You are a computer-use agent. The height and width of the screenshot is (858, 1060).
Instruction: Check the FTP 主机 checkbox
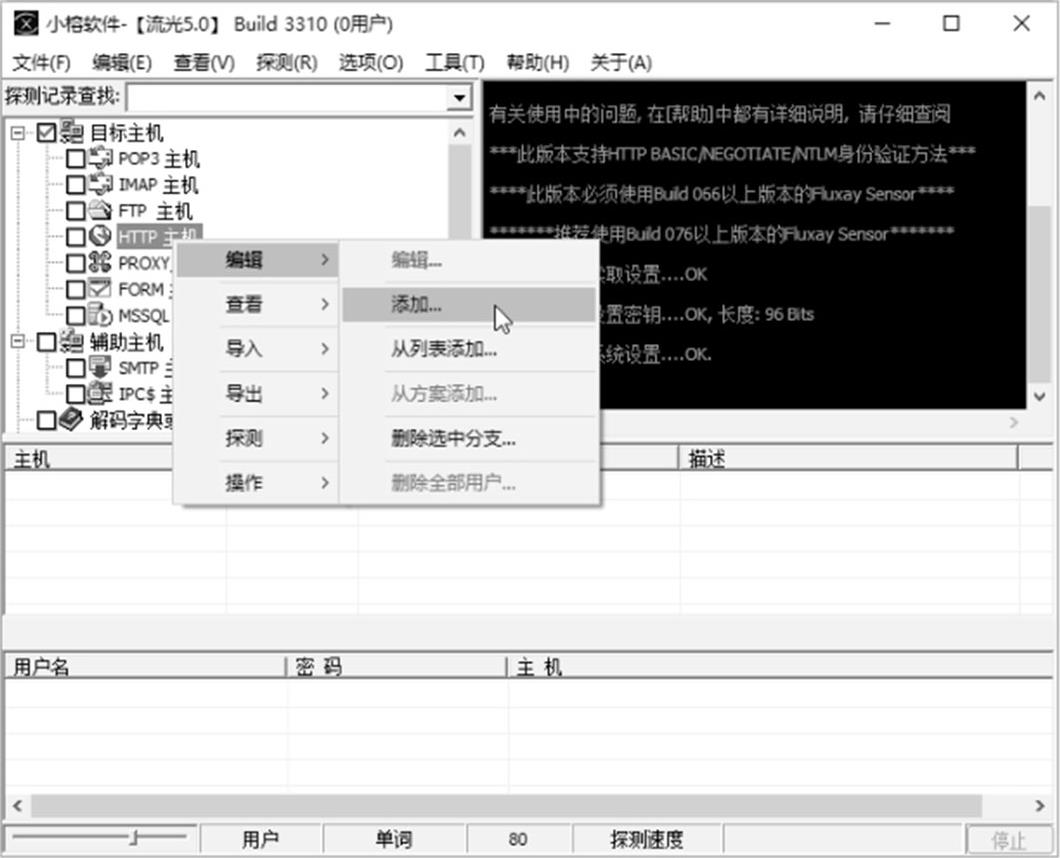(x=76, y=211)
